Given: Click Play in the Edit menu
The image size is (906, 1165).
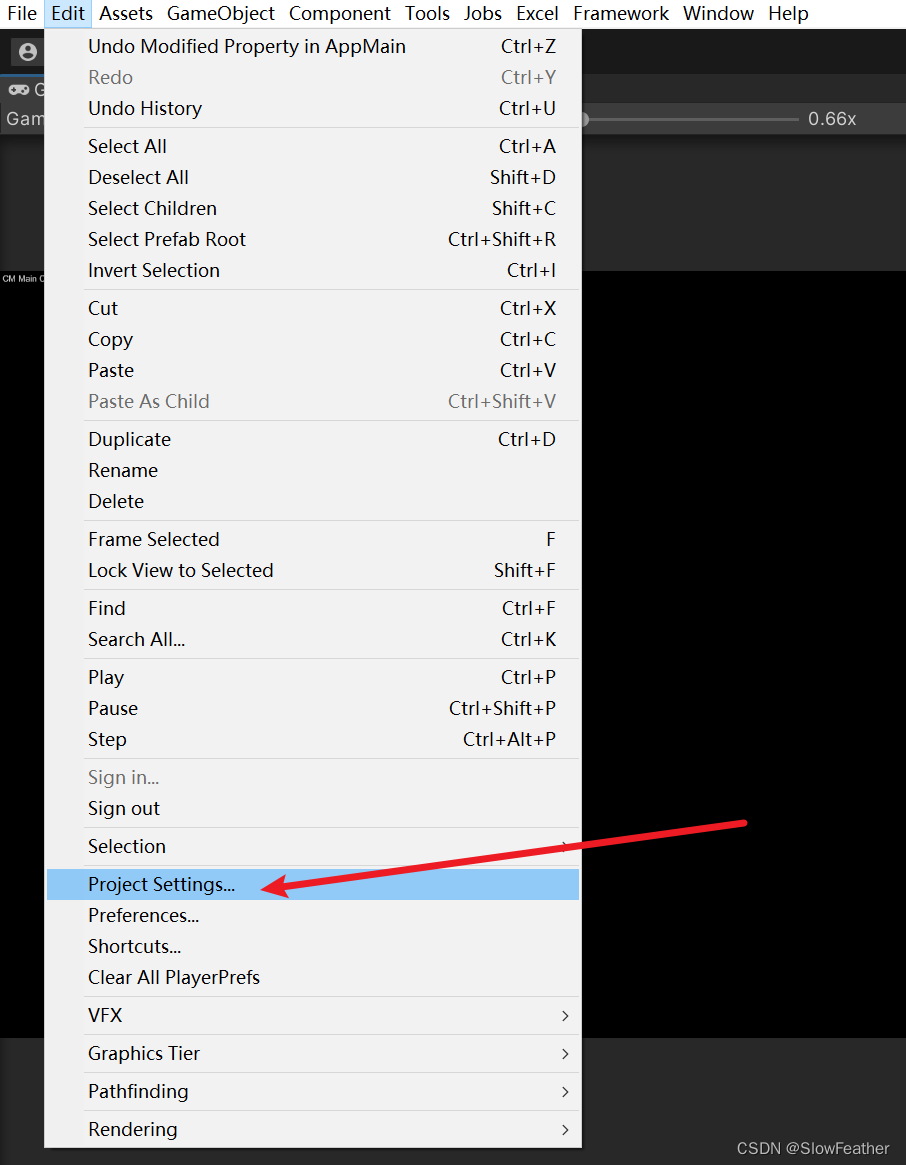Looking at the screenshot, I should (106, 677).
